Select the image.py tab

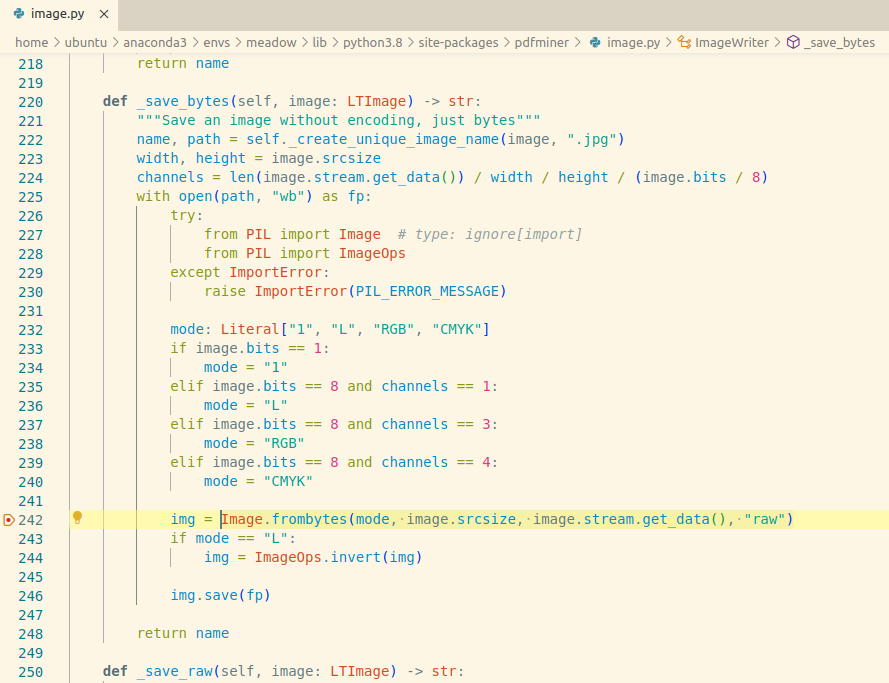pos(59,14)
